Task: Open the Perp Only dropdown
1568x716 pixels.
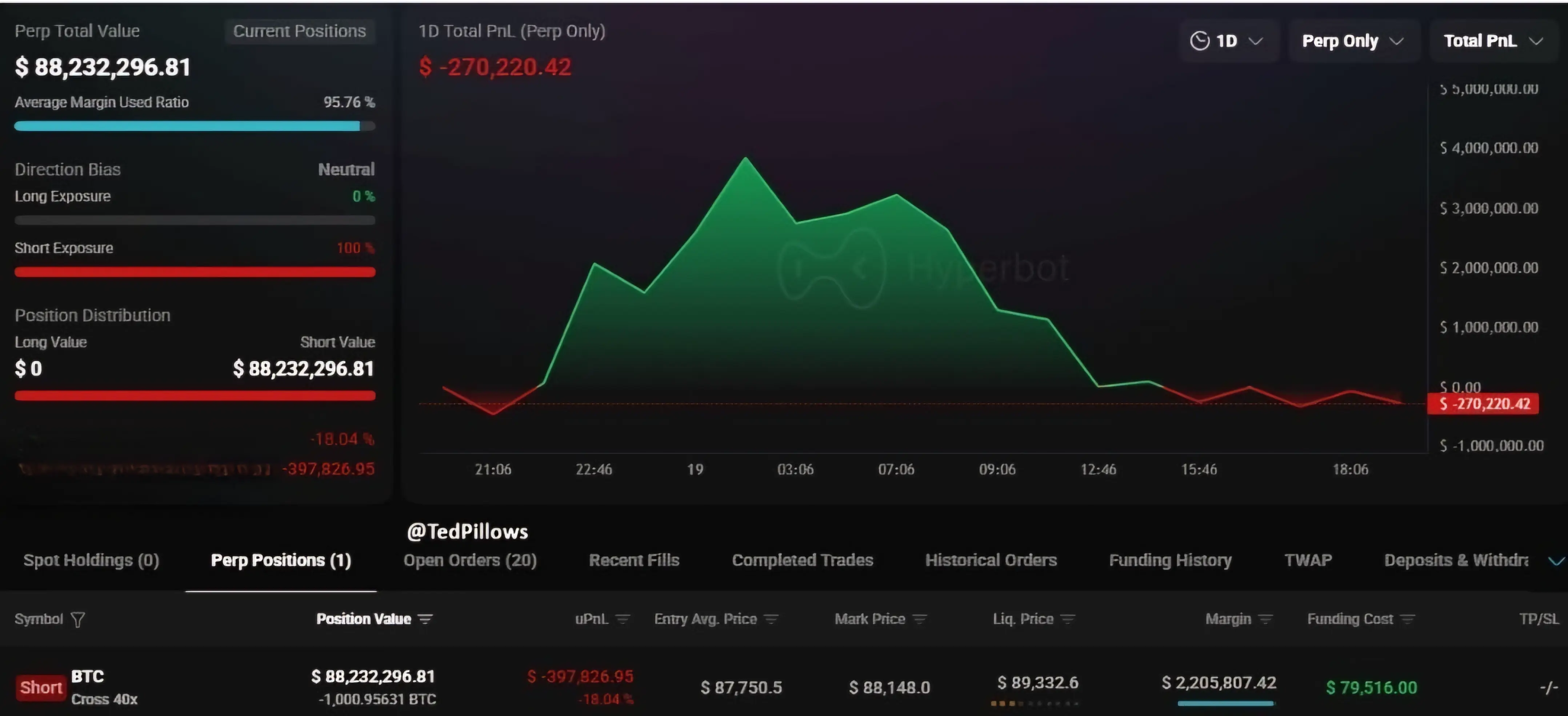Action: coord(1352,41)
